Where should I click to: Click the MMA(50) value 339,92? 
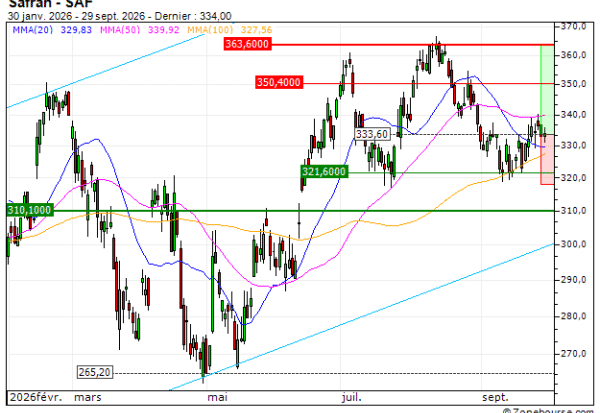163,30
